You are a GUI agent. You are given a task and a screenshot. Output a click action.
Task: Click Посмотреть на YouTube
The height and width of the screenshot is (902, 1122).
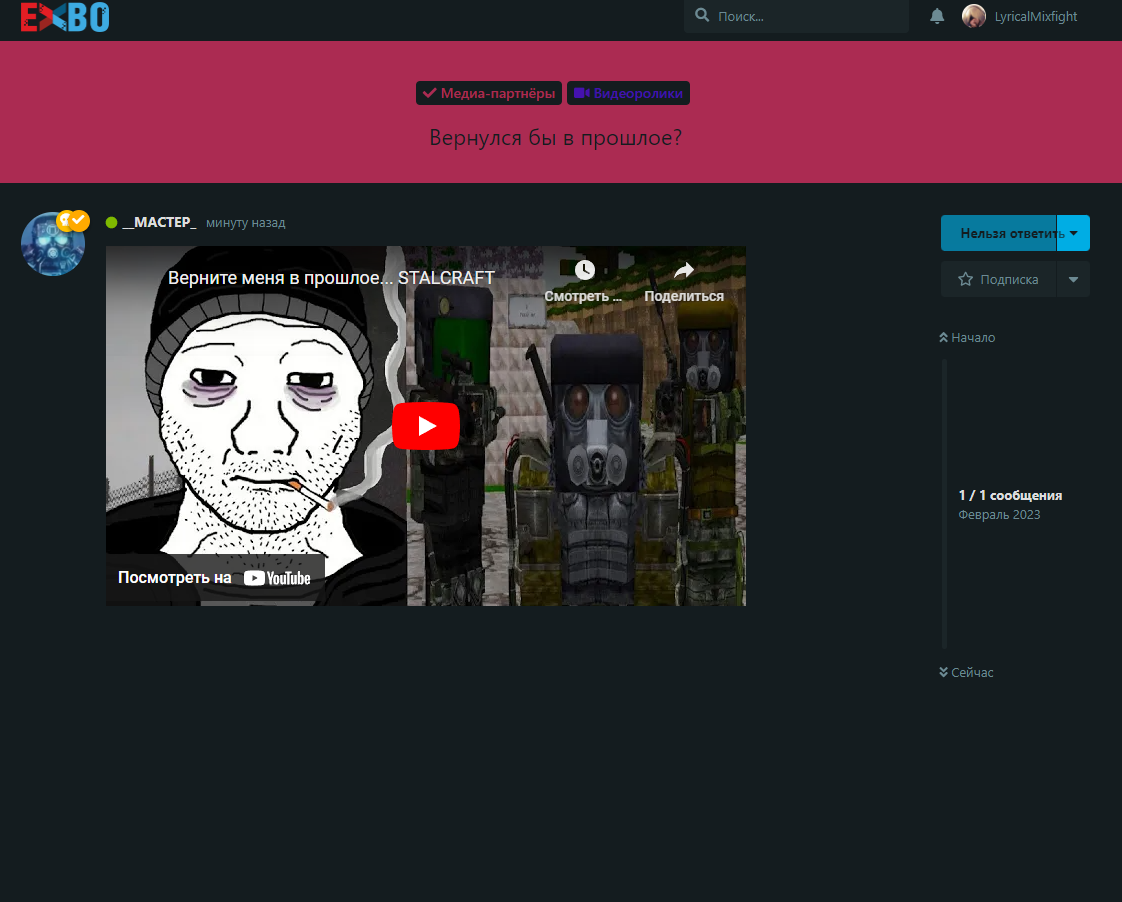[215, 577]
